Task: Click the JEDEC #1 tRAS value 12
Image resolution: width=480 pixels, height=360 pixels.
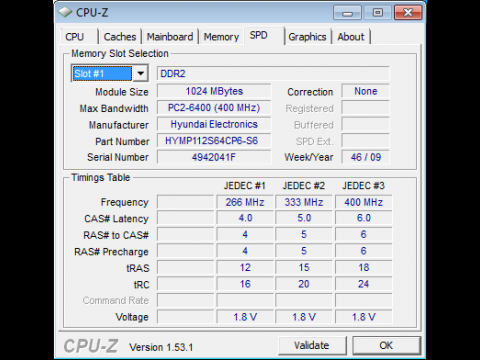Action: (245, 267)
